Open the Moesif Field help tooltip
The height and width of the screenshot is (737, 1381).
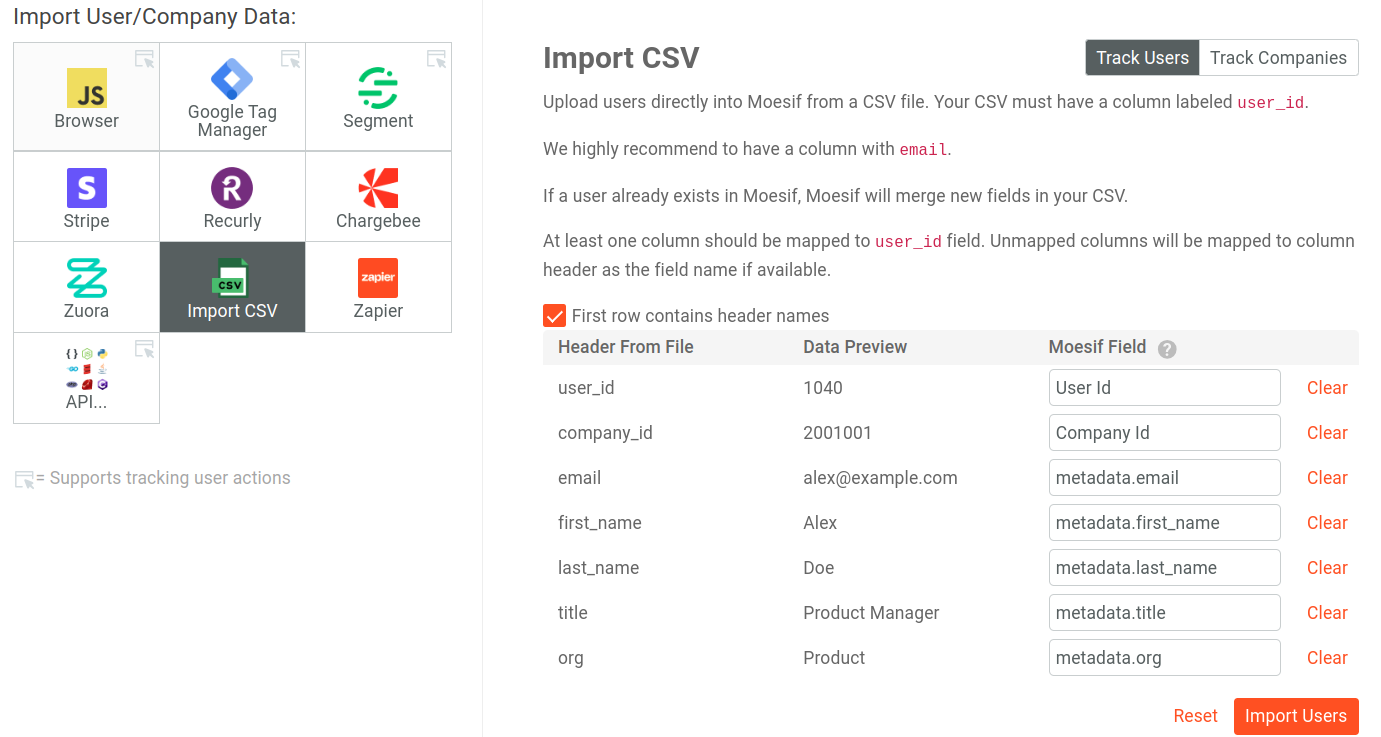[x=1166, y=347]
